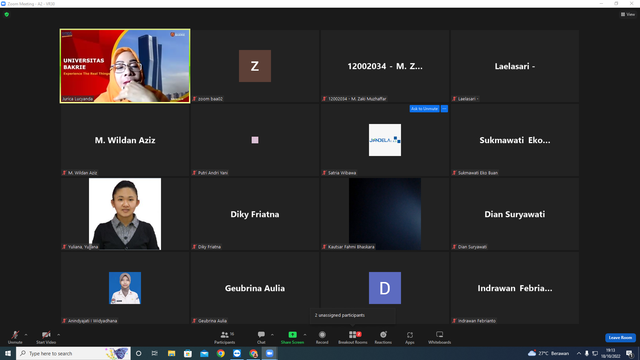
Task: Open the blue chat app icon left of second Chrome
Action: tap(237, 353)
